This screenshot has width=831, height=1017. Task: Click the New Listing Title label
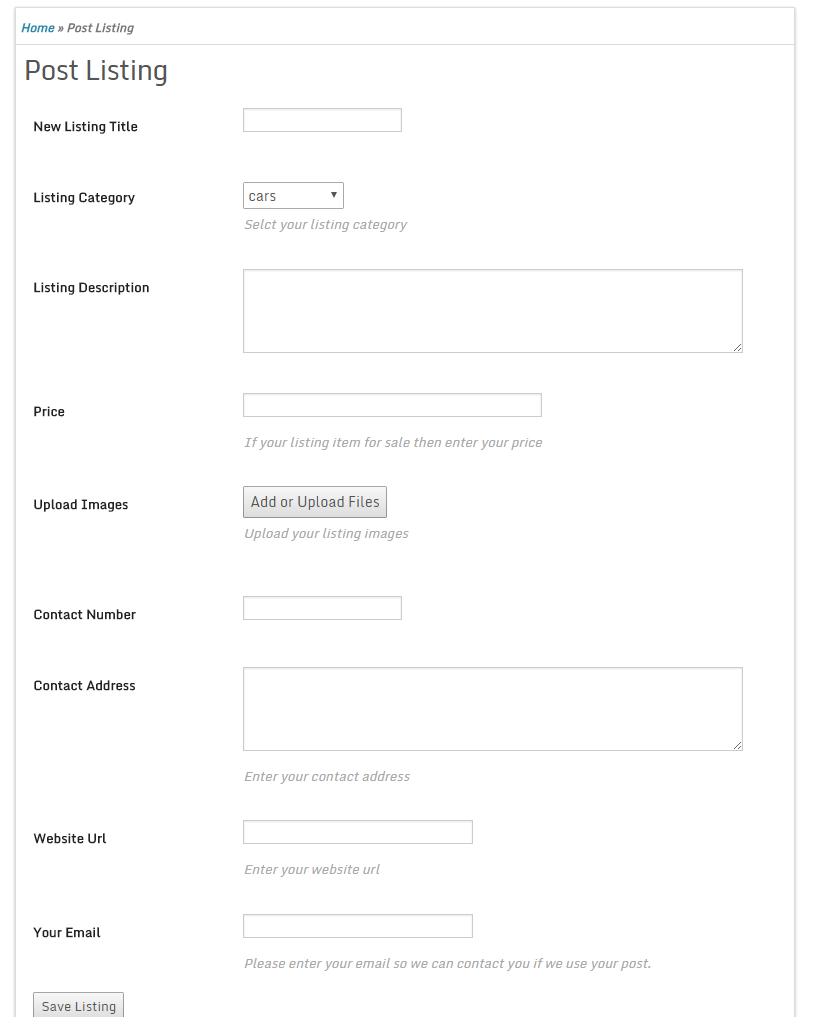85,127
